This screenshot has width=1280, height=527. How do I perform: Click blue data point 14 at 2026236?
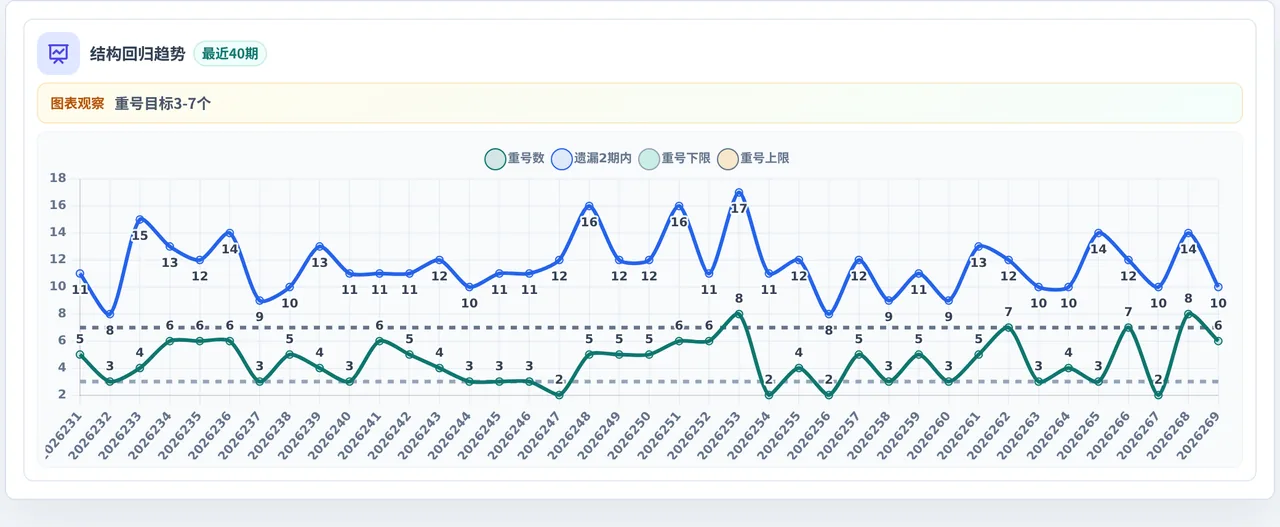pos(230,233)
